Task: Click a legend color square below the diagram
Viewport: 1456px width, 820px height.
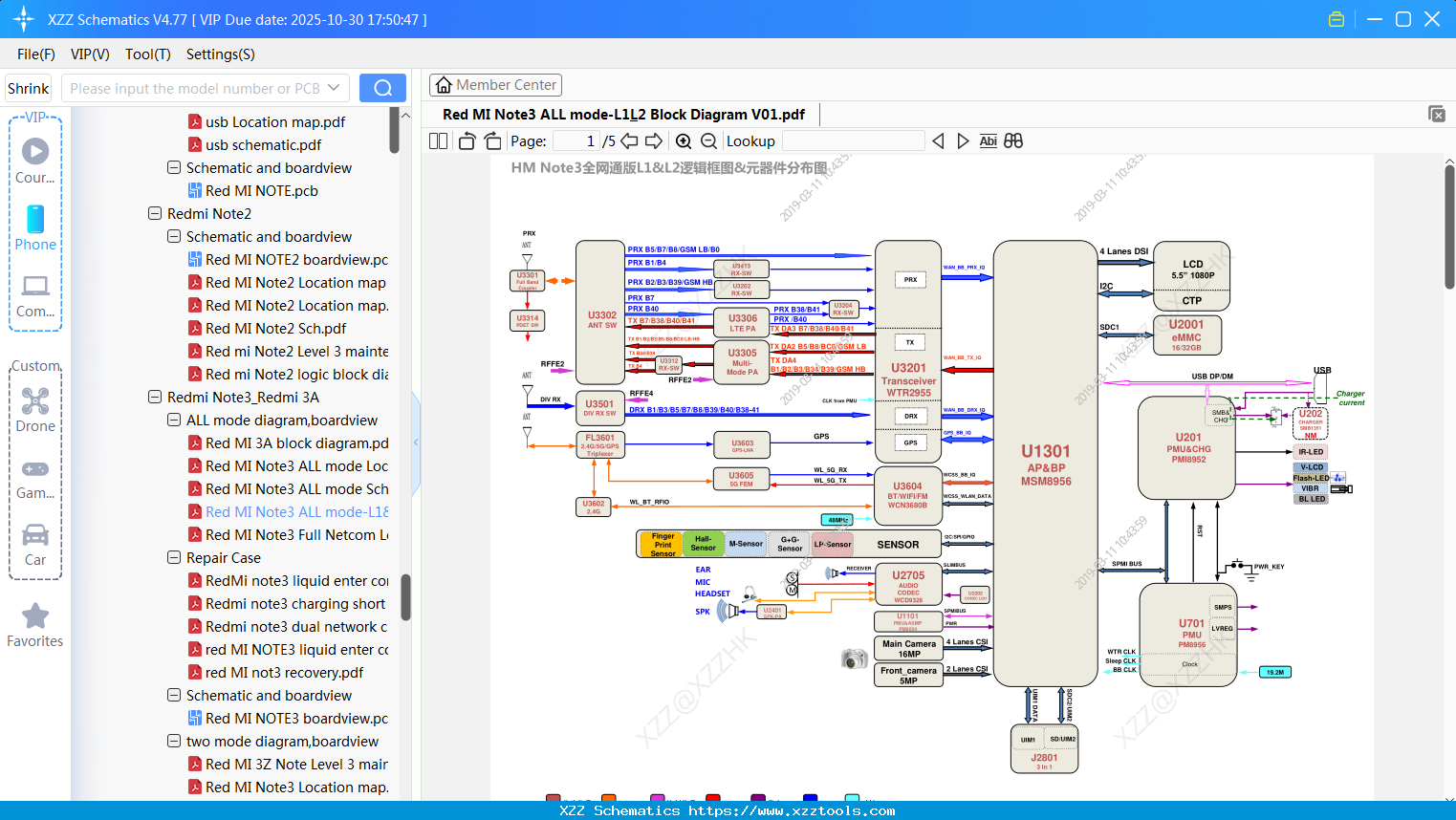Action: tap(553, 796)
